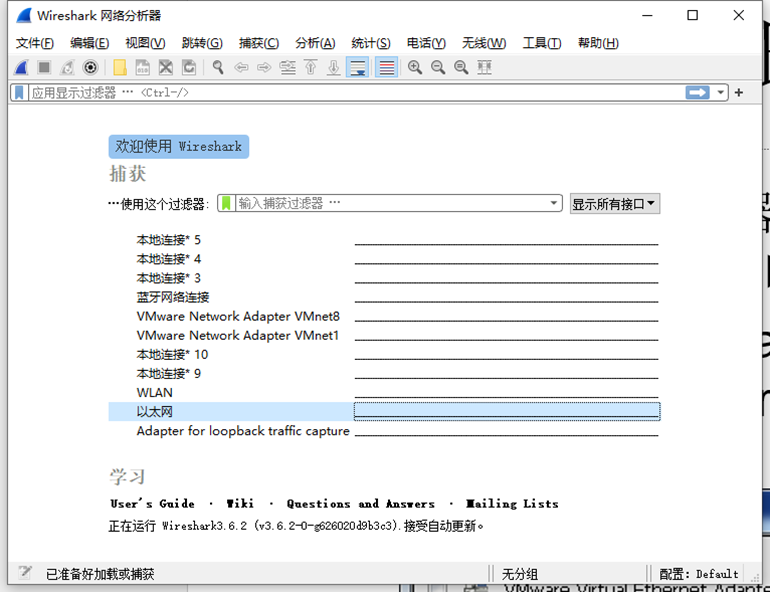Toggle auto-scroll during live capture

(358, 67)
